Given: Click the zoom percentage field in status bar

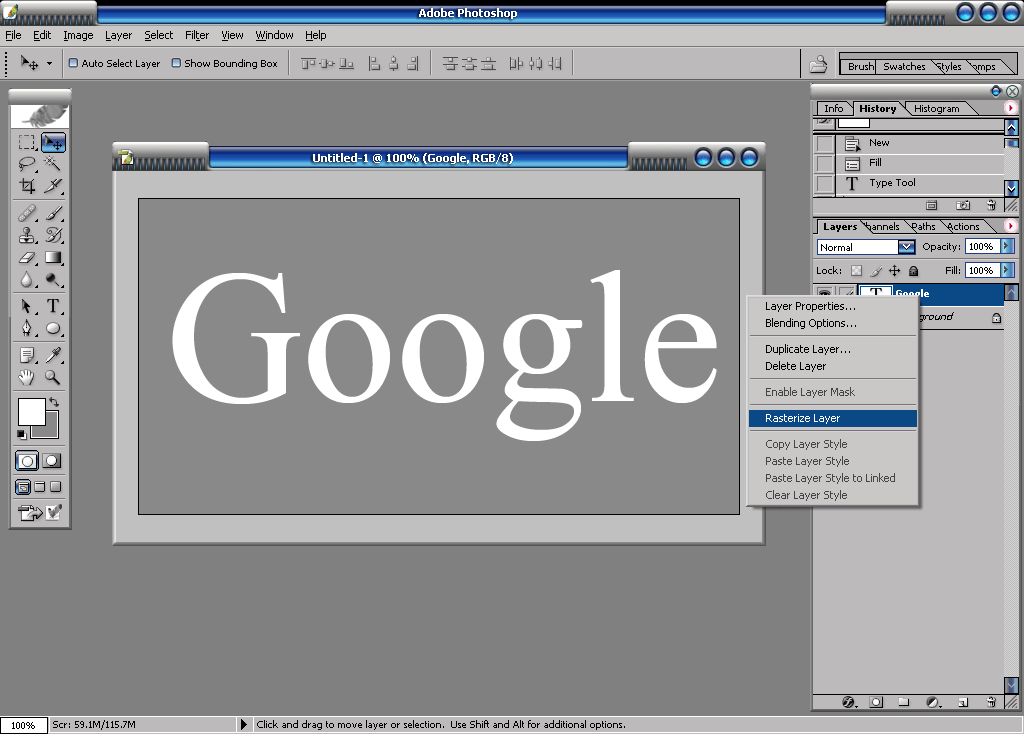Looking at the screenshot, I should click(24, 725).
